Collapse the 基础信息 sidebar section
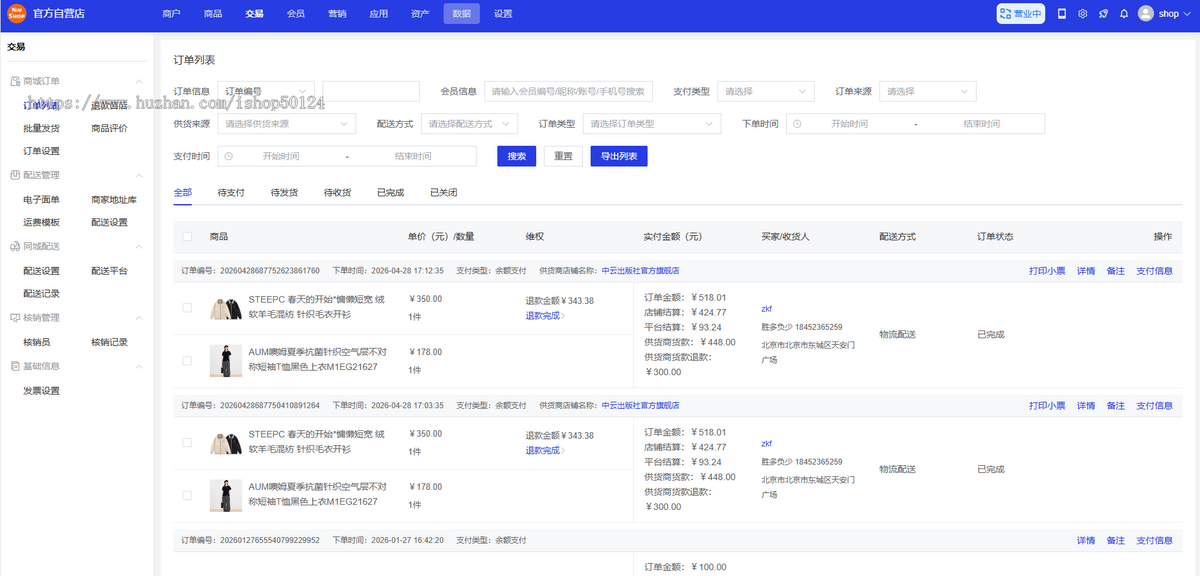The width and height of the screenshot is (1200, 576). pyautogui.click(x=139, y=366)
